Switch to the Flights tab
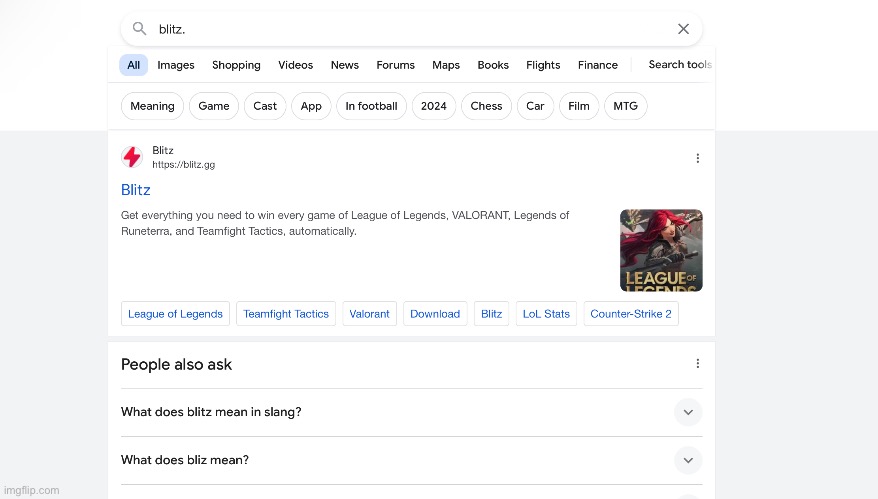Image resolution: width=878 pixels, height=499 pixels. point(543,65)
